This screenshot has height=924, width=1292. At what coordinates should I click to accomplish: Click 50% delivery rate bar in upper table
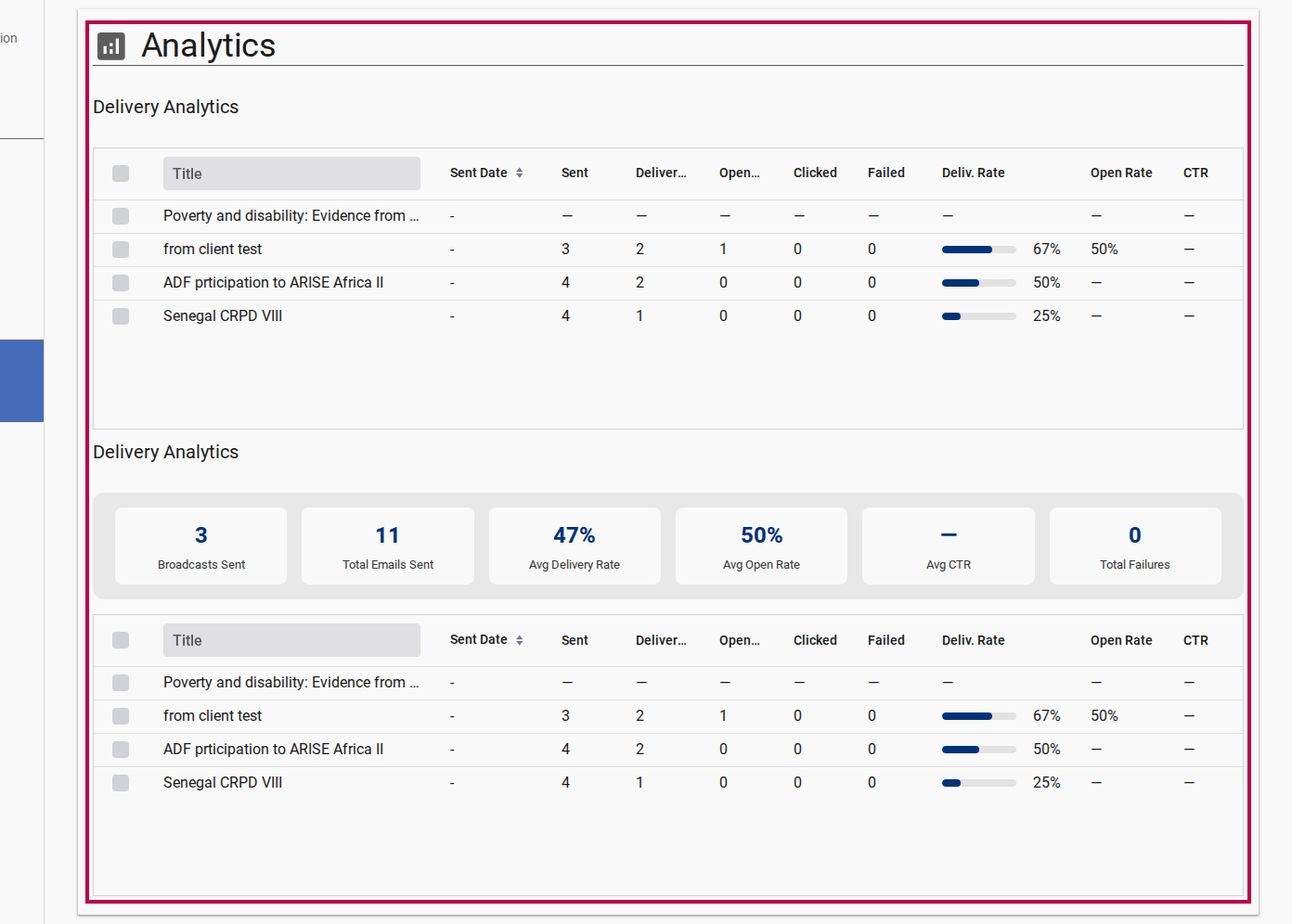pyautogui.click(x=979, y=283)
